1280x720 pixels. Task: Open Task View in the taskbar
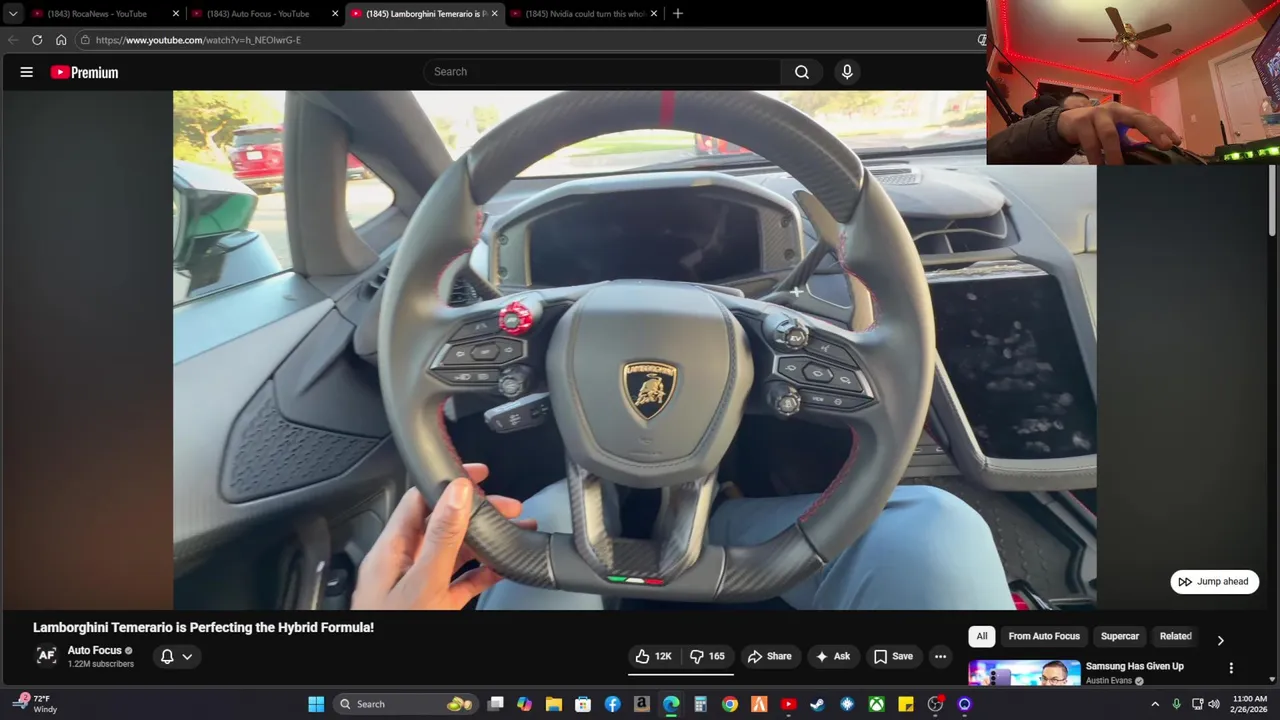point(495,704)
